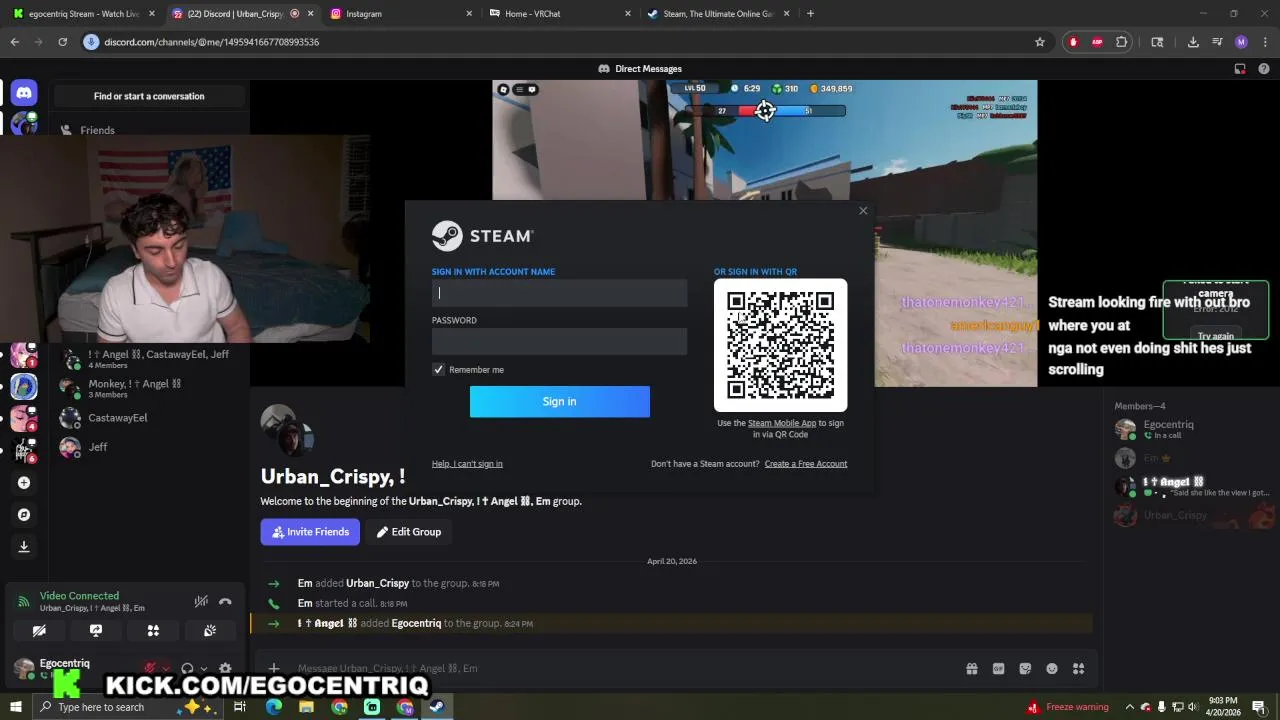This screenshot has width=1280, height=720.
Task: Click the Steam Sign in button
Action: pyautogui.click(x=559, y=401)
